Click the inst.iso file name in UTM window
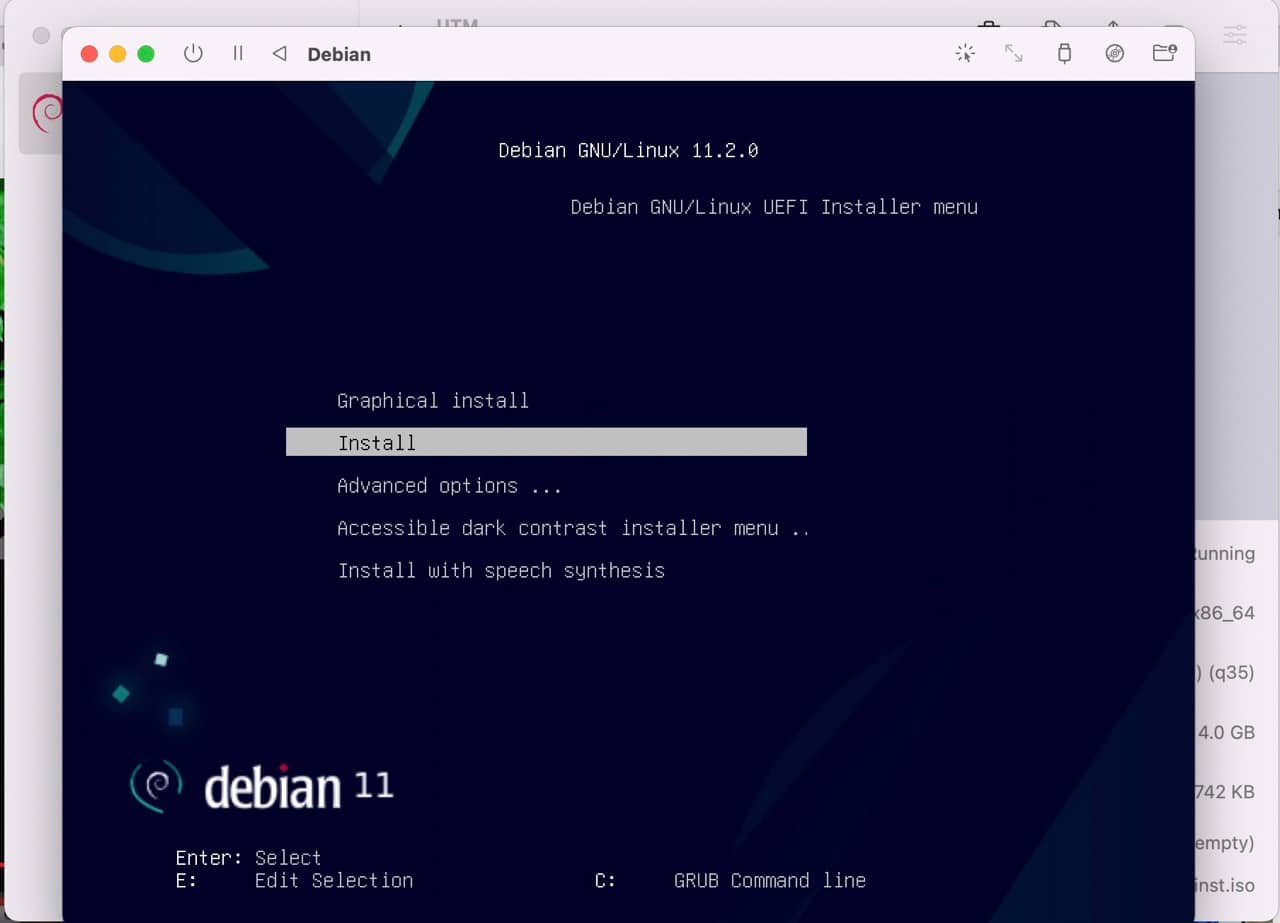Image resolution: width=1280 pixels, height=923 pixels. (x=1224, y=885)
